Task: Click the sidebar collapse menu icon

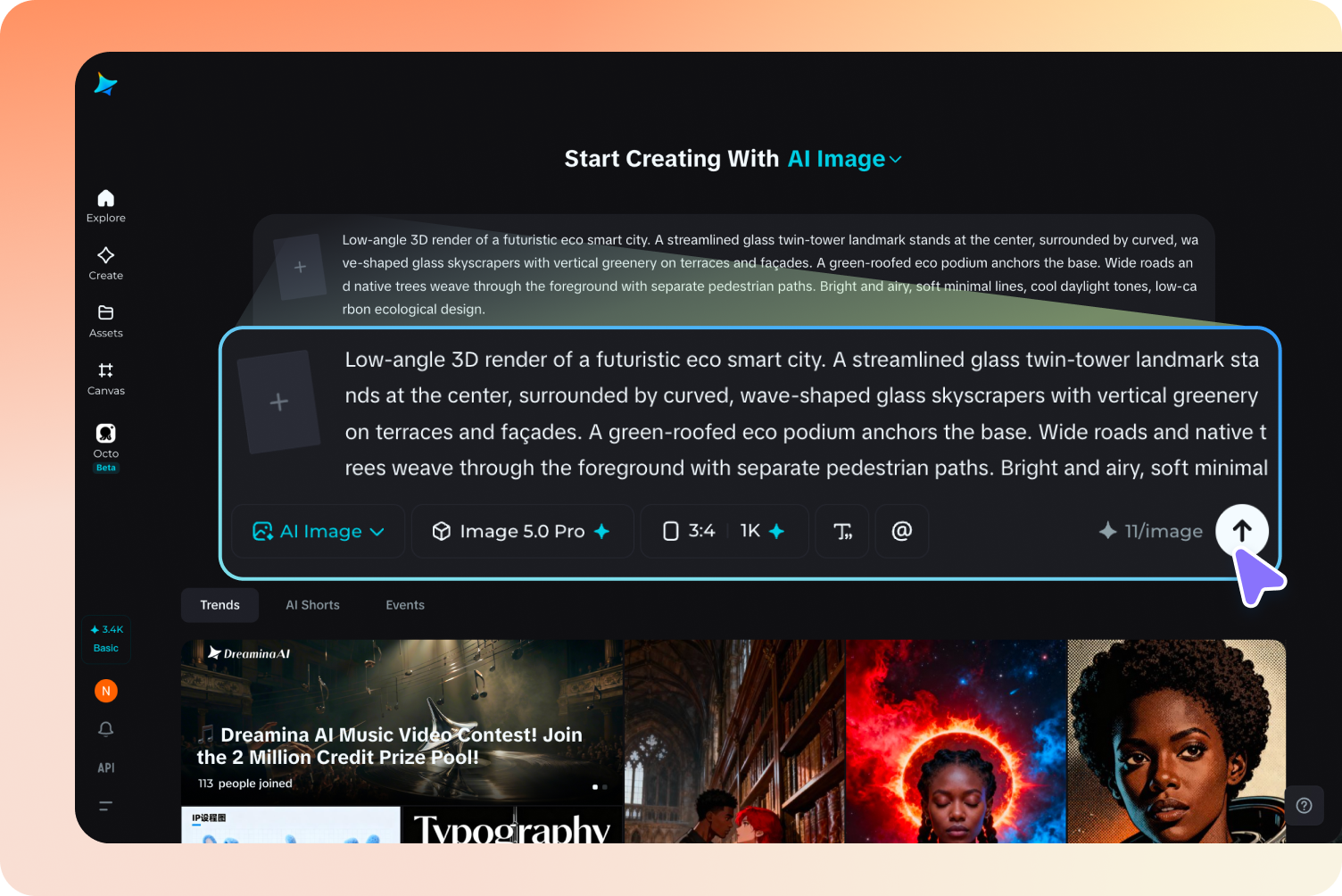Action: [105, 806]
